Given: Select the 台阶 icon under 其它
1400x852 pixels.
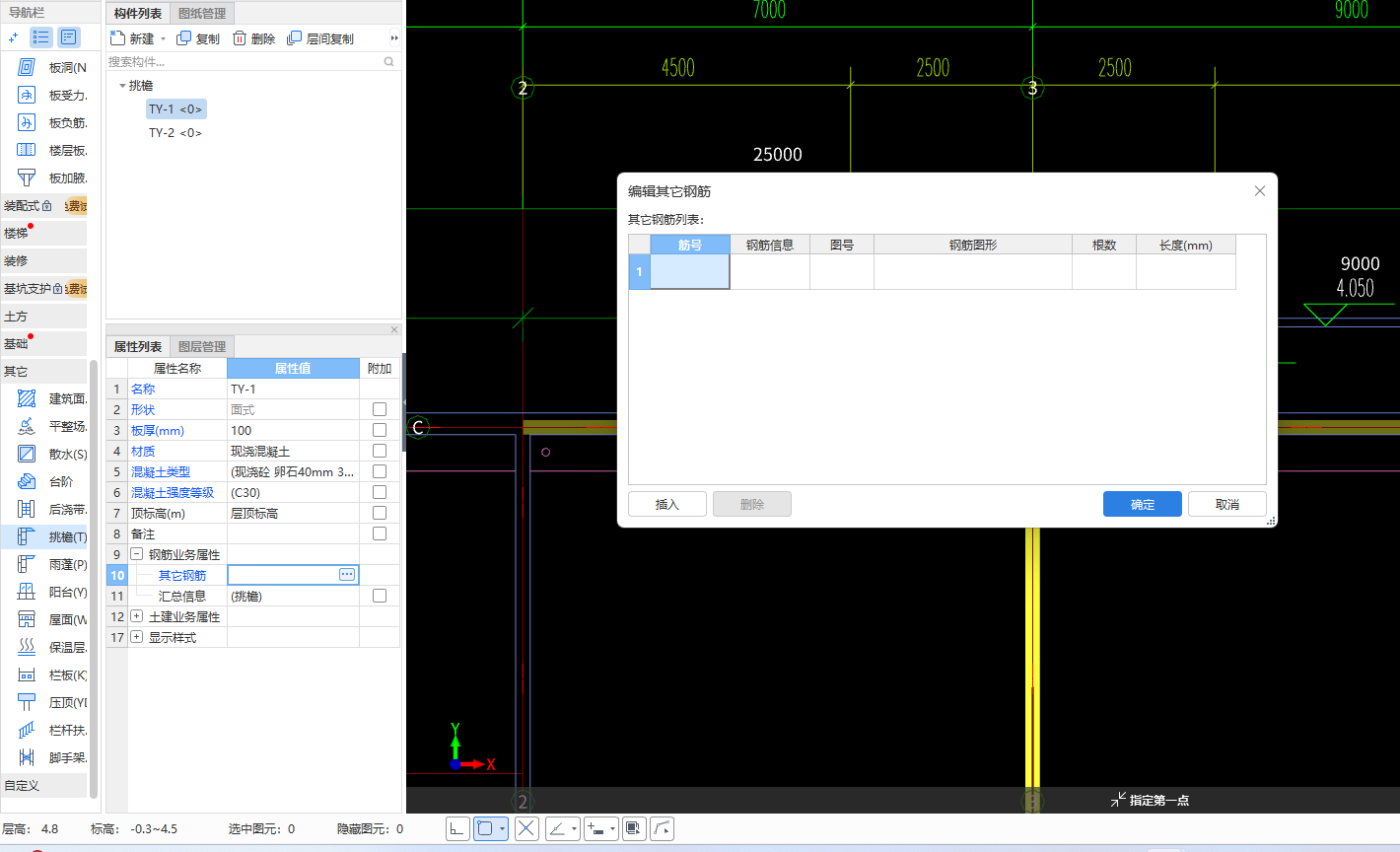Looking at the screenshot, I should pyautogui.click(x=27, y=481).
